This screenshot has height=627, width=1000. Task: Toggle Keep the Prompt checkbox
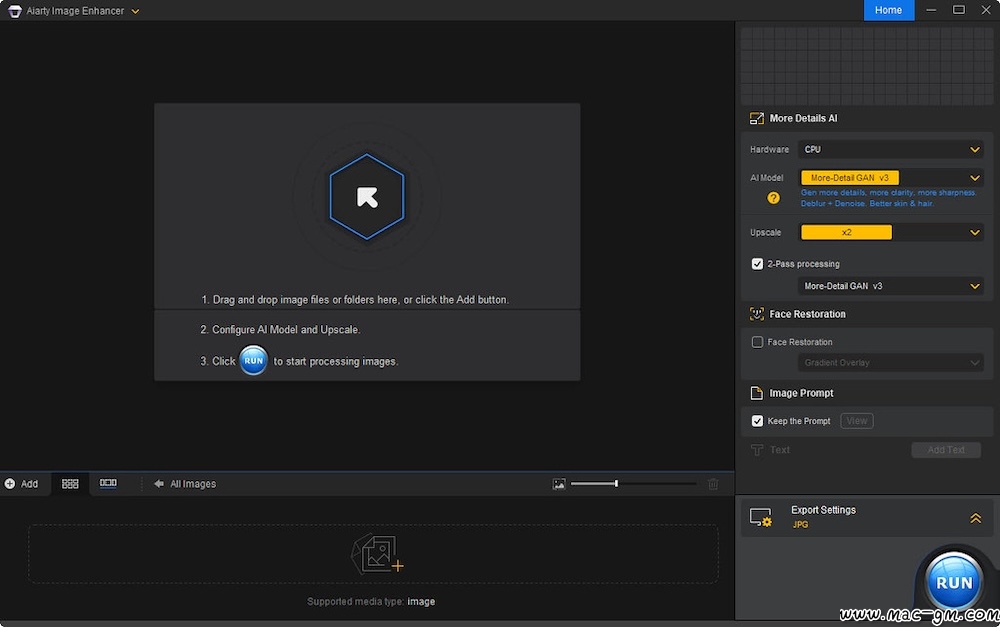coord(757,421)
